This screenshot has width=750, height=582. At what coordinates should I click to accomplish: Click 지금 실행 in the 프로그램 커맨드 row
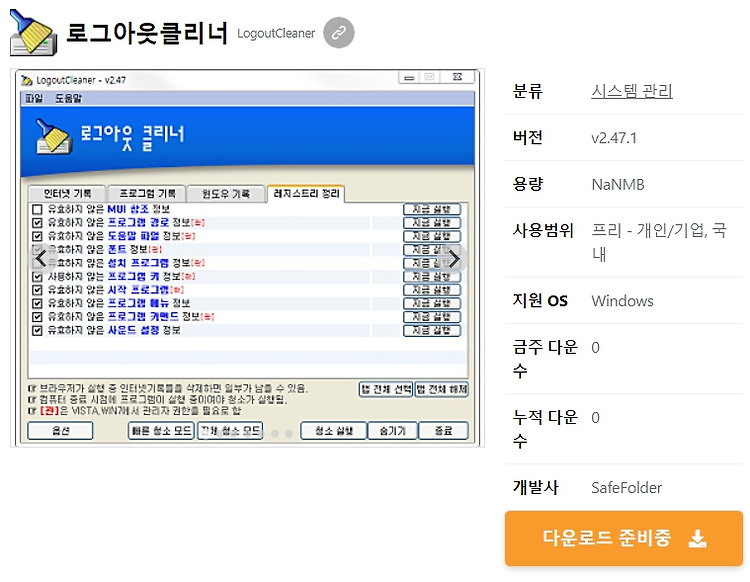[432, 317]
